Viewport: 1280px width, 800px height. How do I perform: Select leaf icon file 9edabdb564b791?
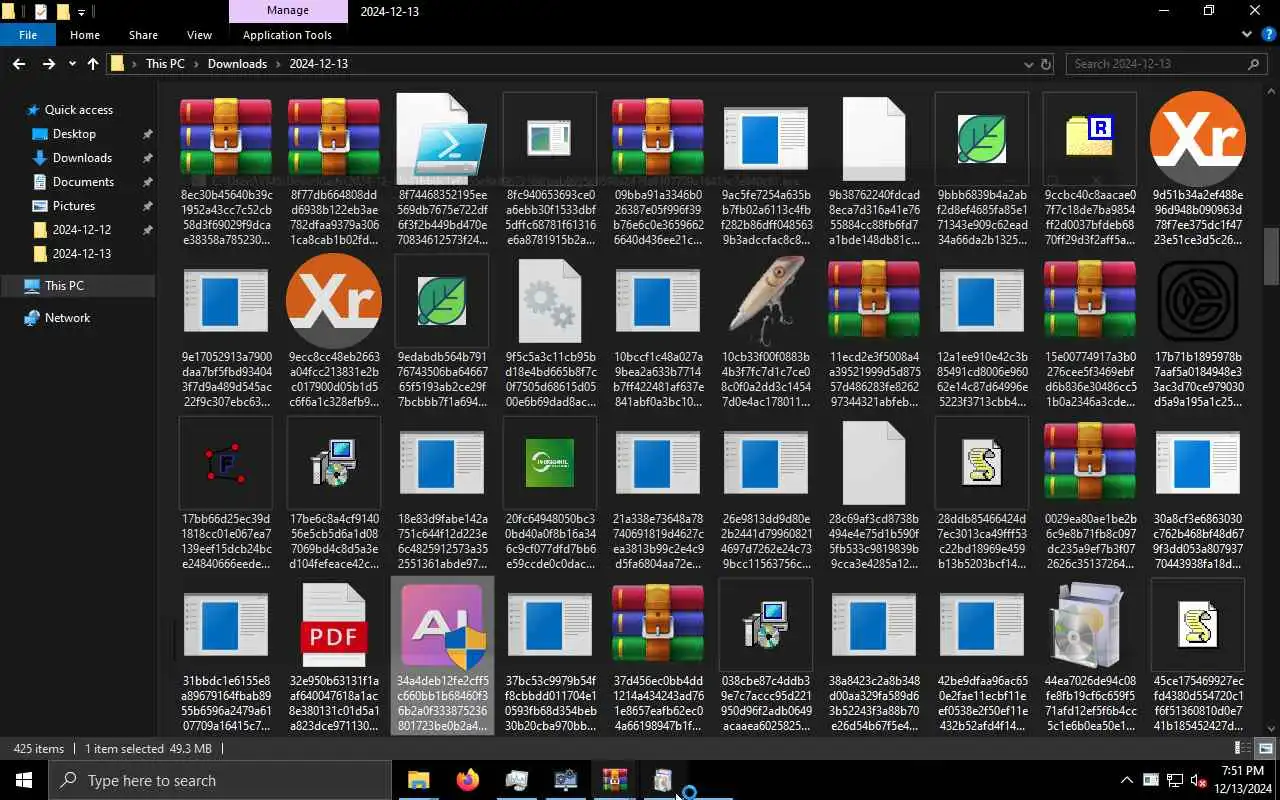442,332
